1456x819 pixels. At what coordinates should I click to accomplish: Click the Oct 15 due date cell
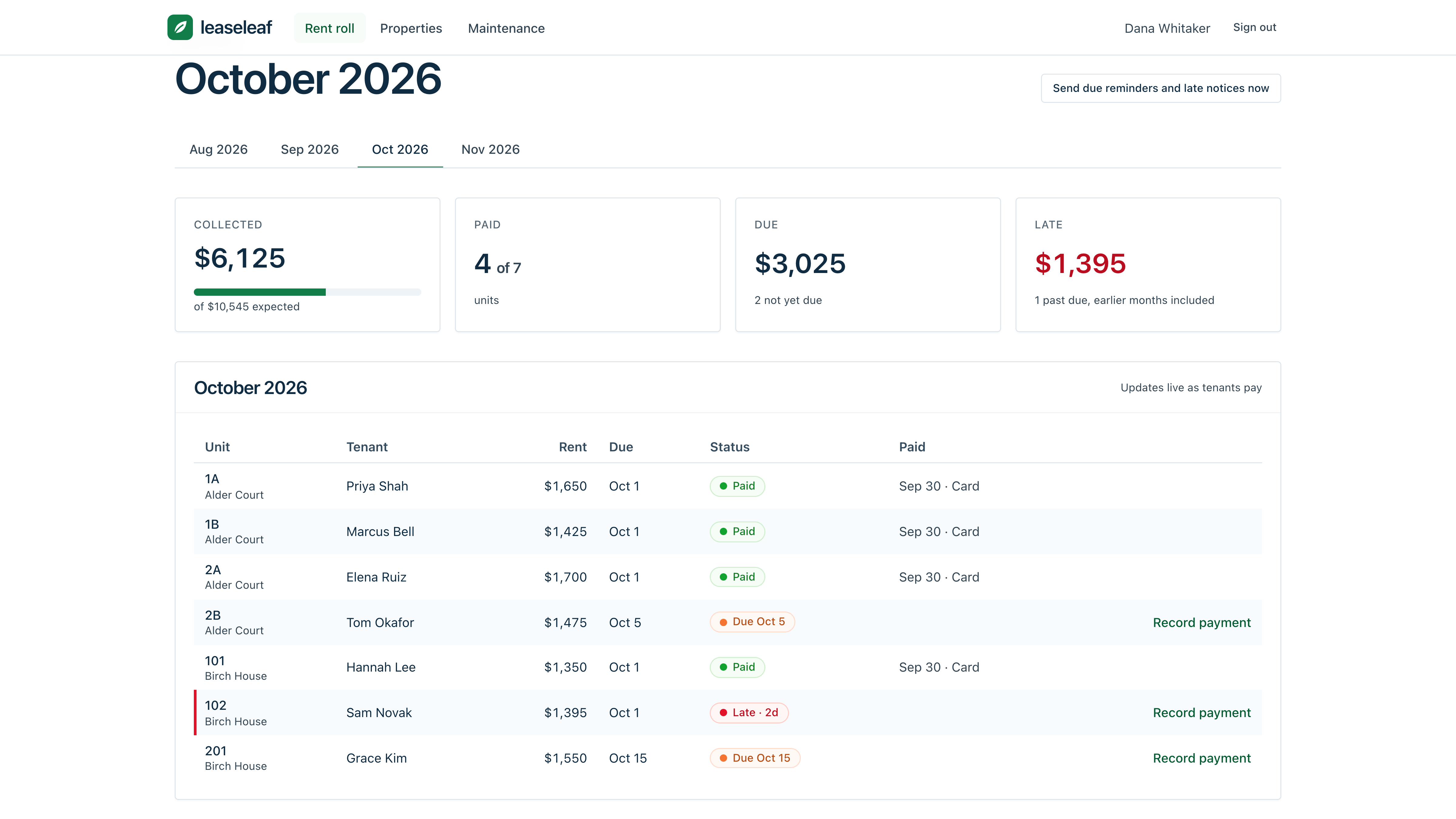tap(627, 758)
